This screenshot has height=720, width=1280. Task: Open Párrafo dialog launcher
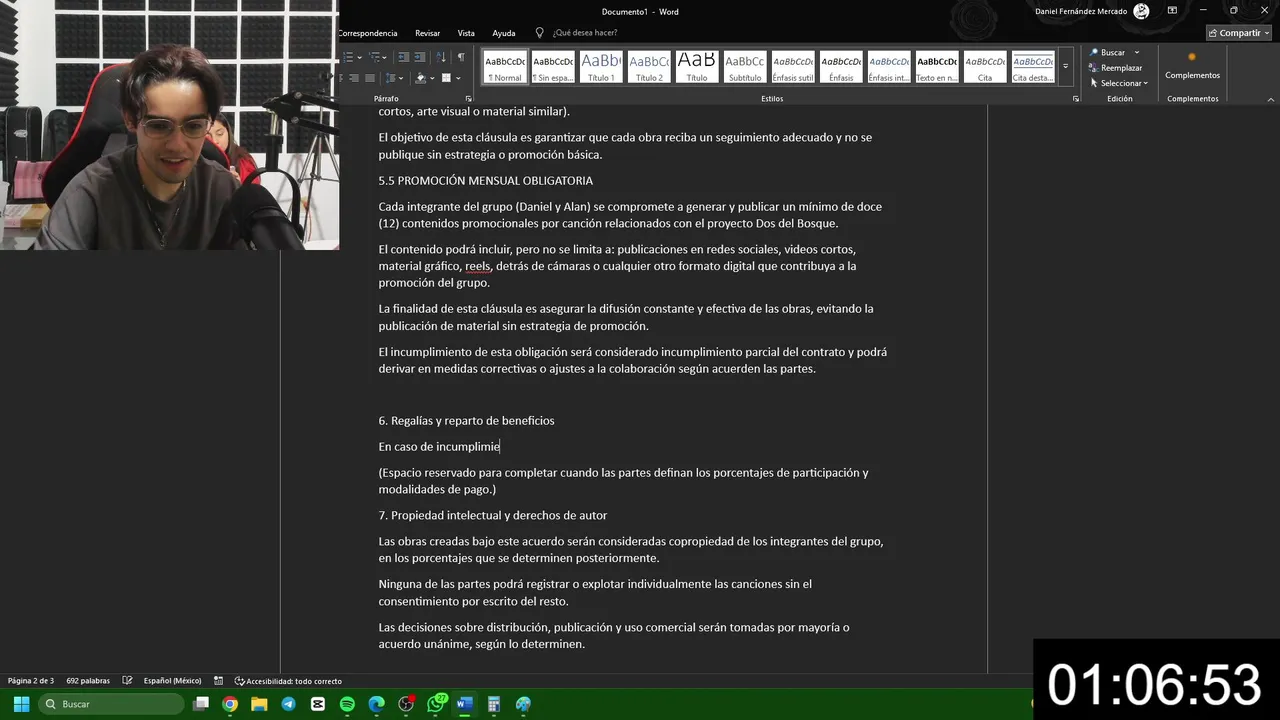[468, 99]
